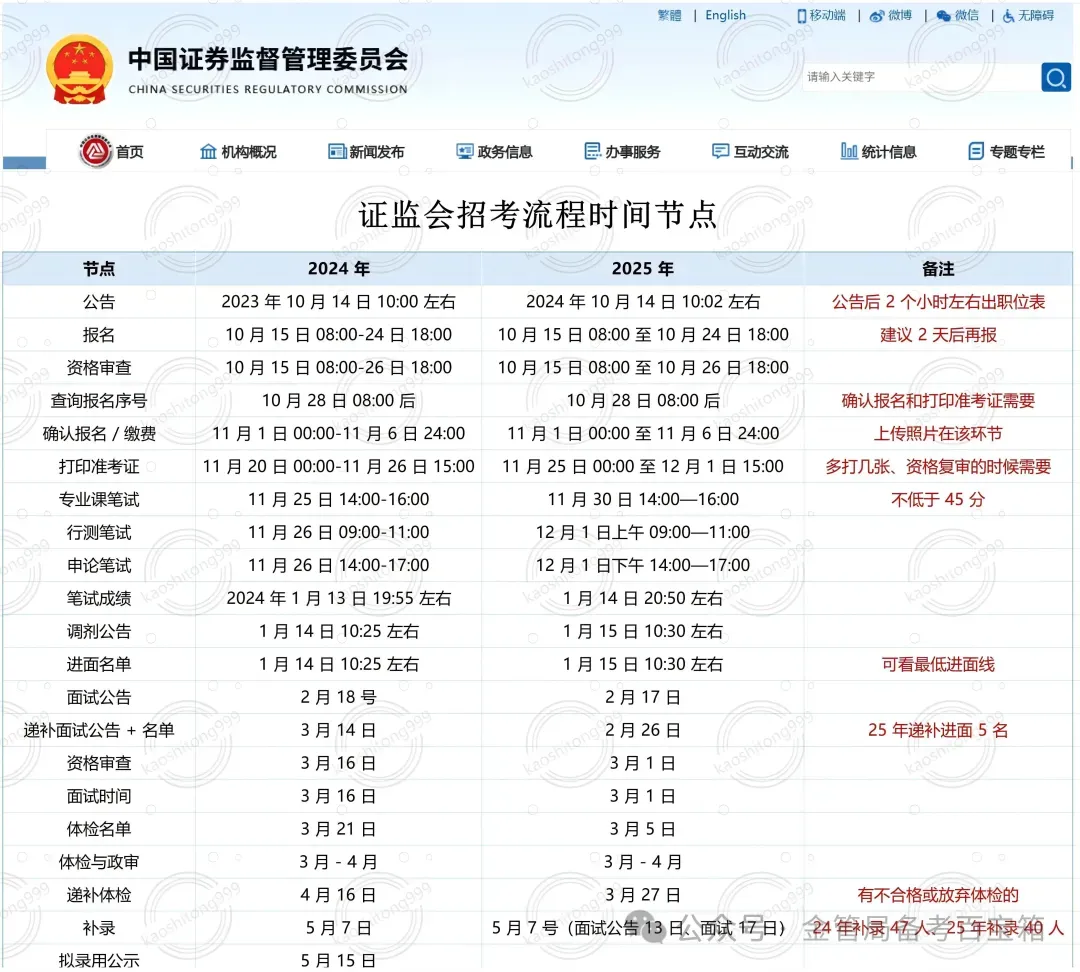
Task: Click the monitor icon beside 政务信息
Action: click(x=465, y=152)
